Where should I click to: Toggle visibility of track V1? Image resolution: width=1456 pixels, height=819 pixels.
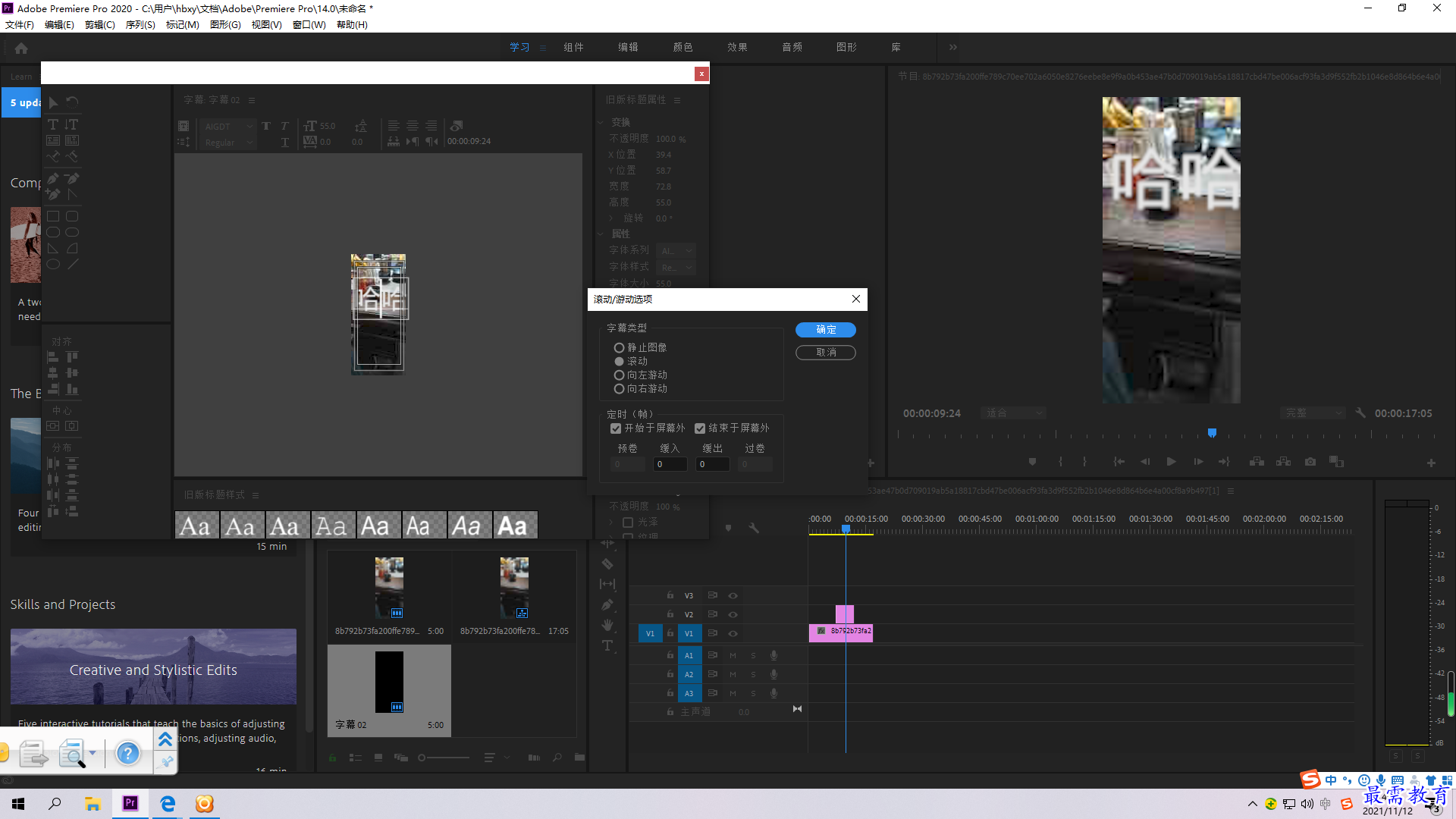coord(733,634)
